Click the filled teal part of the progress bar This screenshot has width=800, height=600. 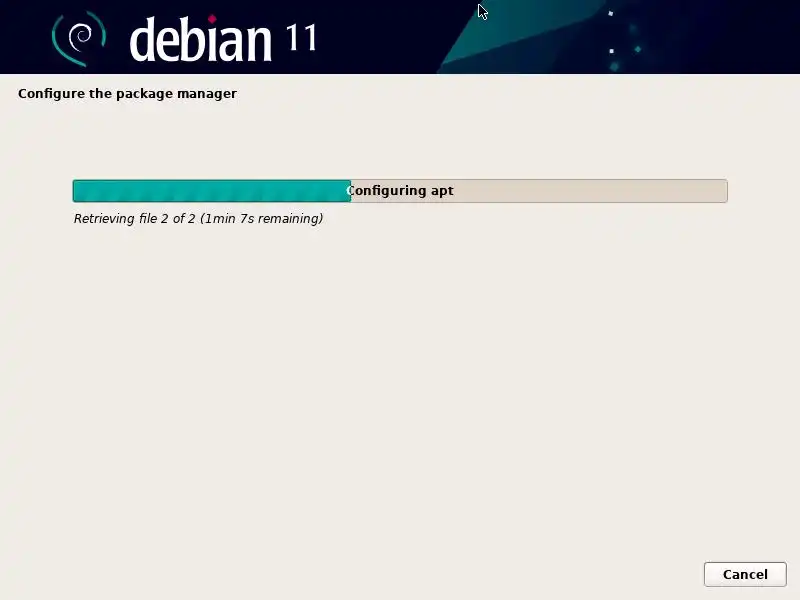(x=212, y=191)
